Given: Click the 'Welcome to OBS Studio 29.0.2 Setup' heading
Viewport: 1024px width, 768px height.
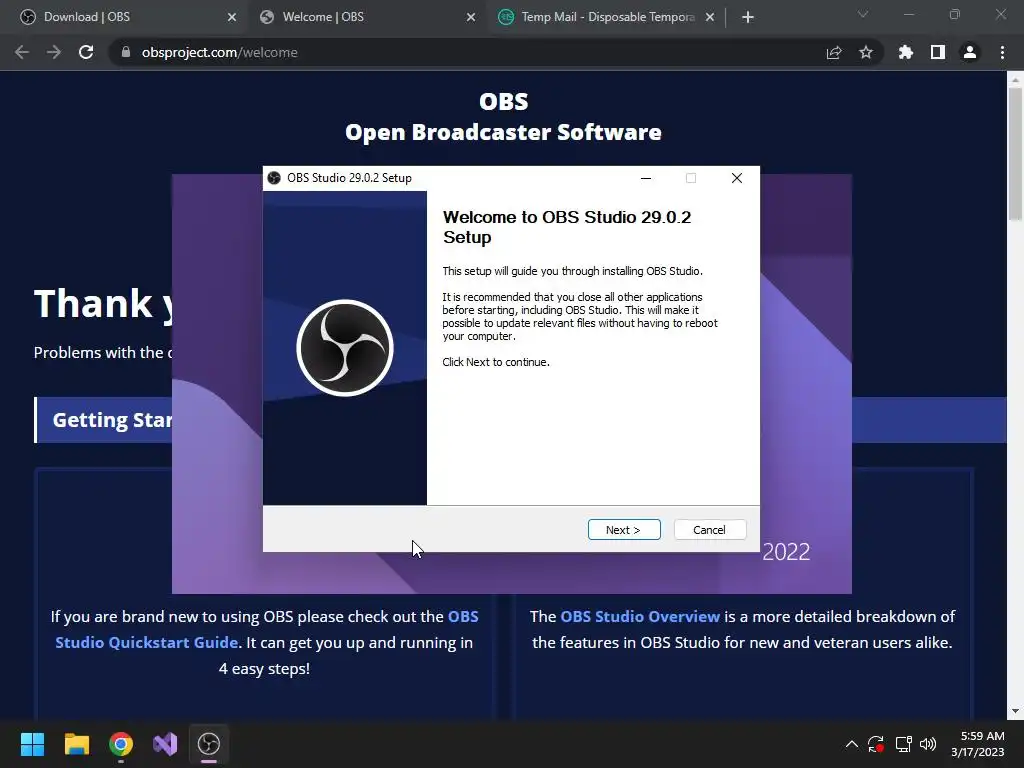Looking at the screenshot, I should click(x=567, y=227).
